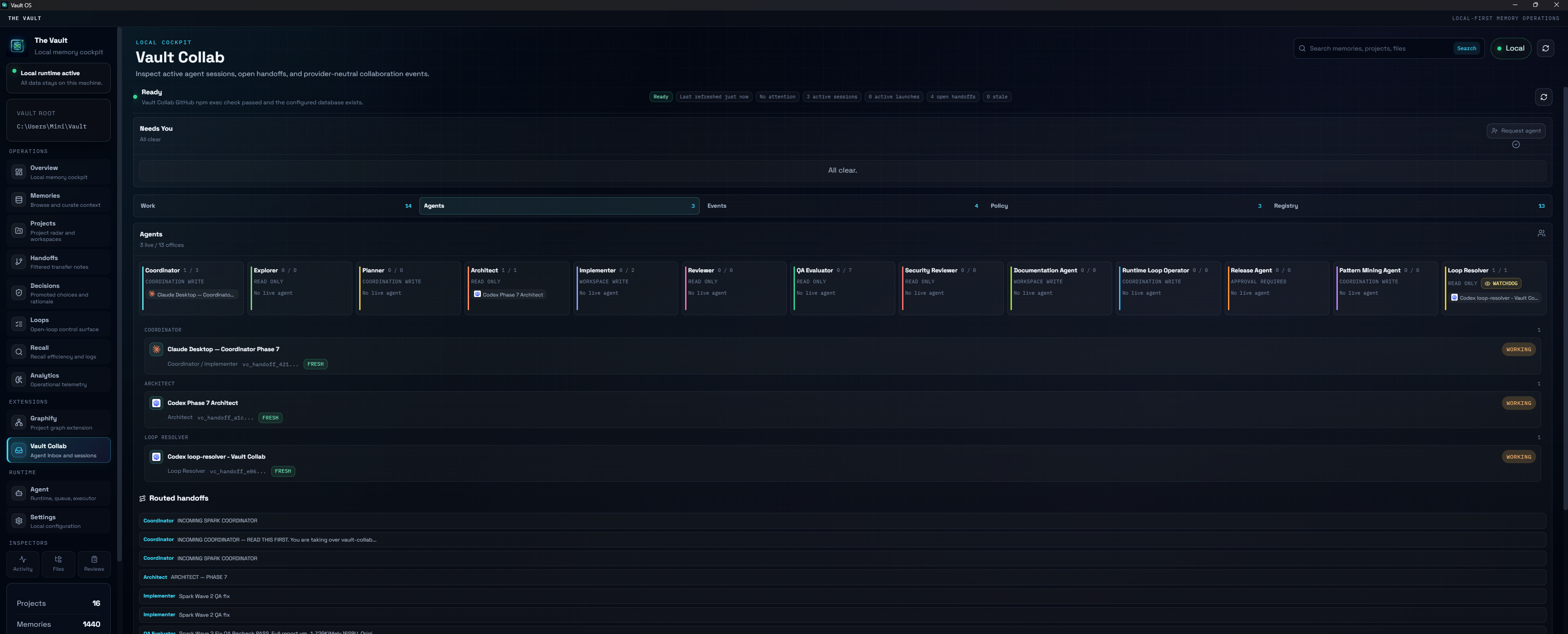Open the Policy tab
Image resolution: width=1568 pixels, height=634 pixels.
[1125, 206]
